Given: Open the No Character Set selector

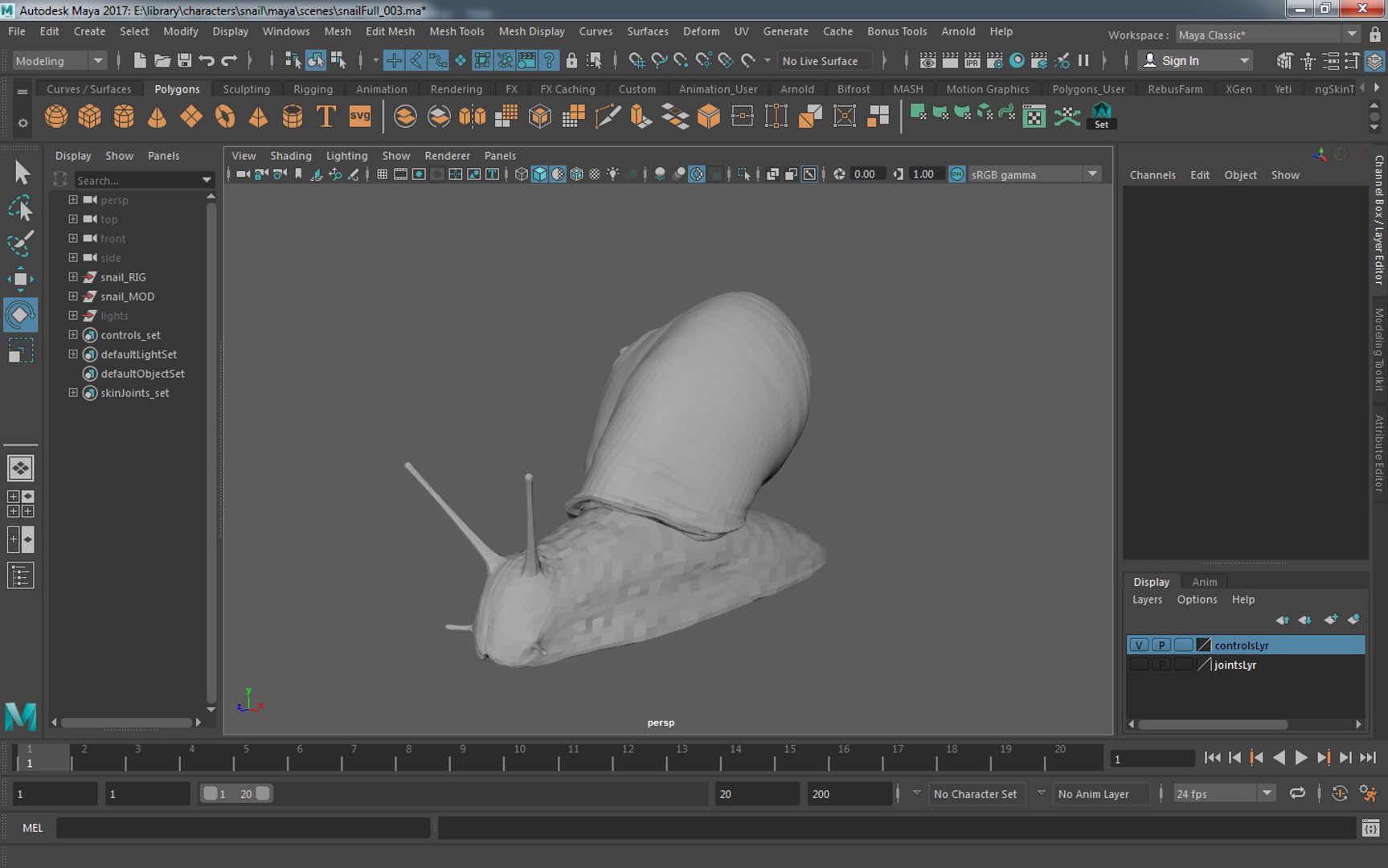Looking at the screenshot, I should [976, 794].
